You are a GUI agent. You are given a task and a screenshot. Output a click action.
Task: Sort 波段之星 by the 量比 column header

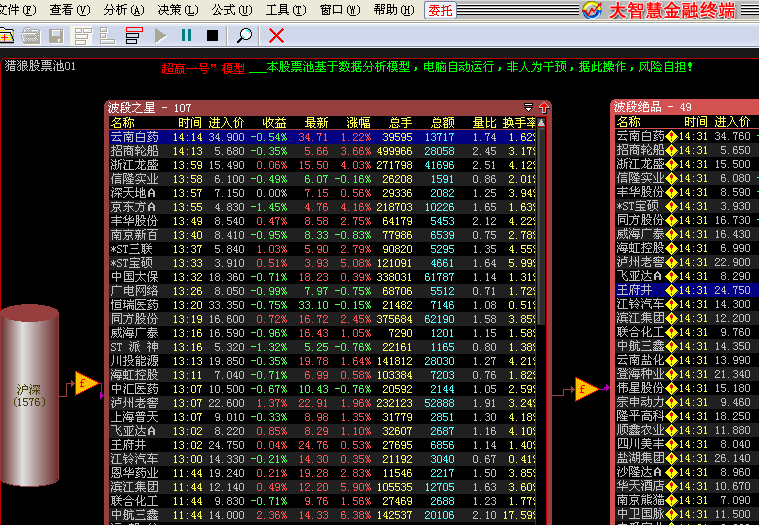[x=485, y=123]
